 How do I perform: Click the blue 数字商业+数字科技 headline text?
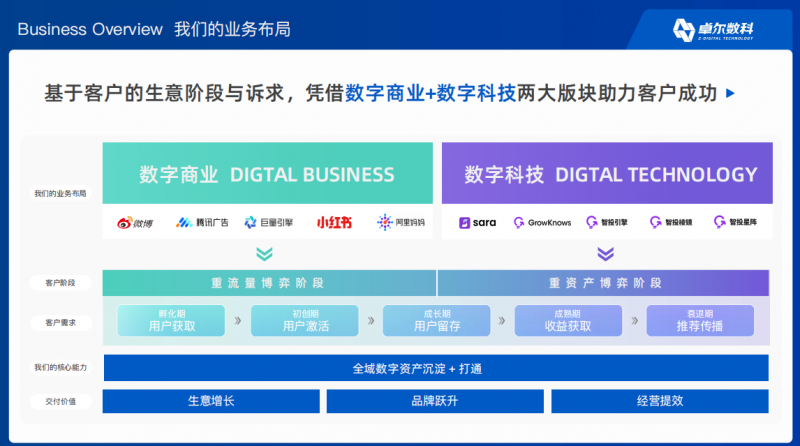tap(431, 93)
